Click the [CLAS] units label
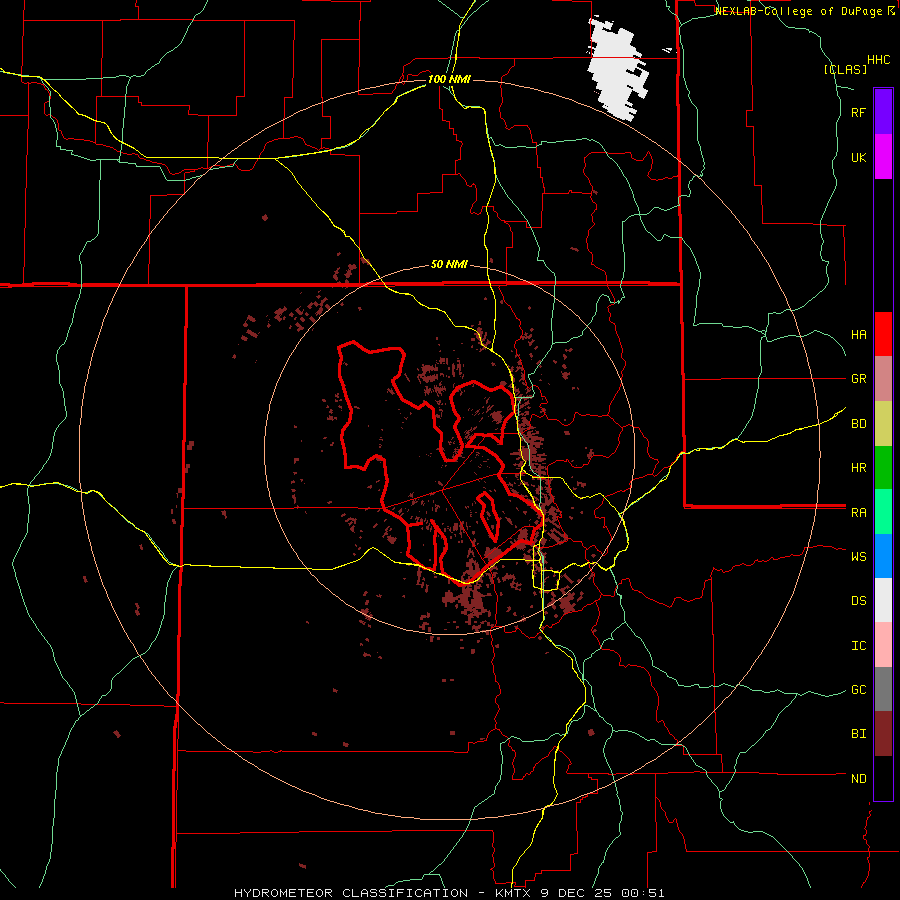 pos(845,70)
